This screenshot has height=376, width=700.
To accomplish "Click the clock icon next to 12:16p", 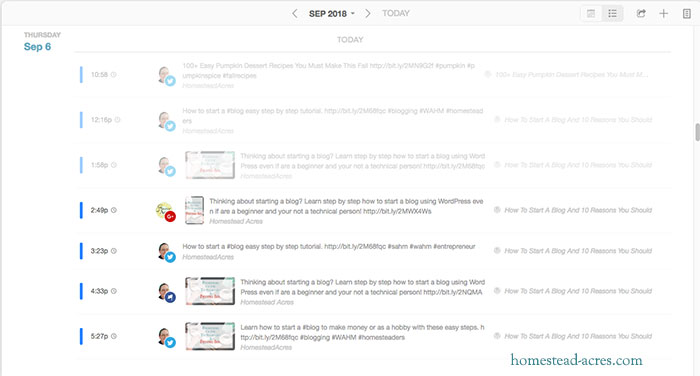I will pyautogui.click(x=117, y=120).
